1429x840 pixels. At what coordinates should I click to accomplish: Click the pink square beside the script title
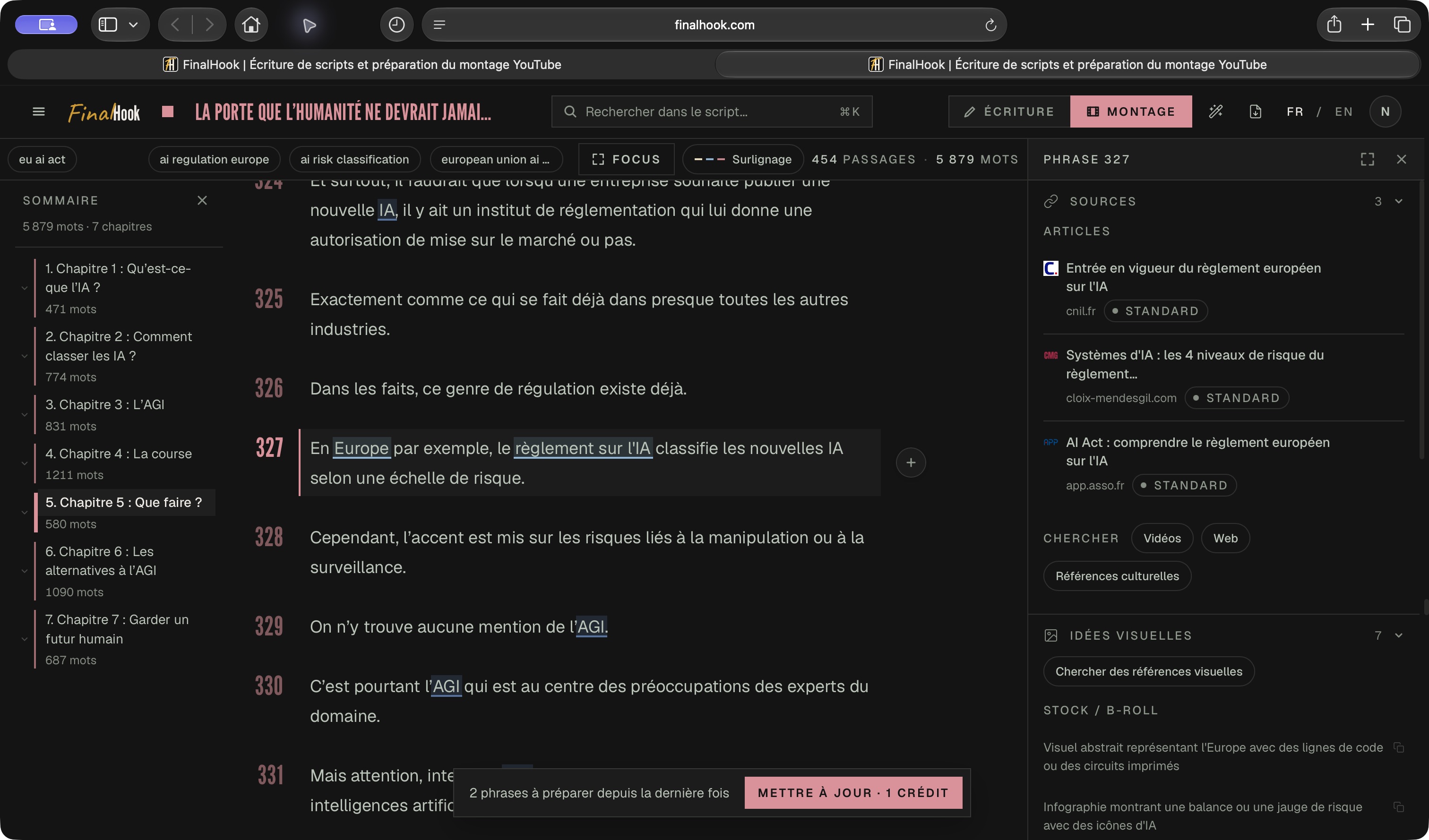167,111
